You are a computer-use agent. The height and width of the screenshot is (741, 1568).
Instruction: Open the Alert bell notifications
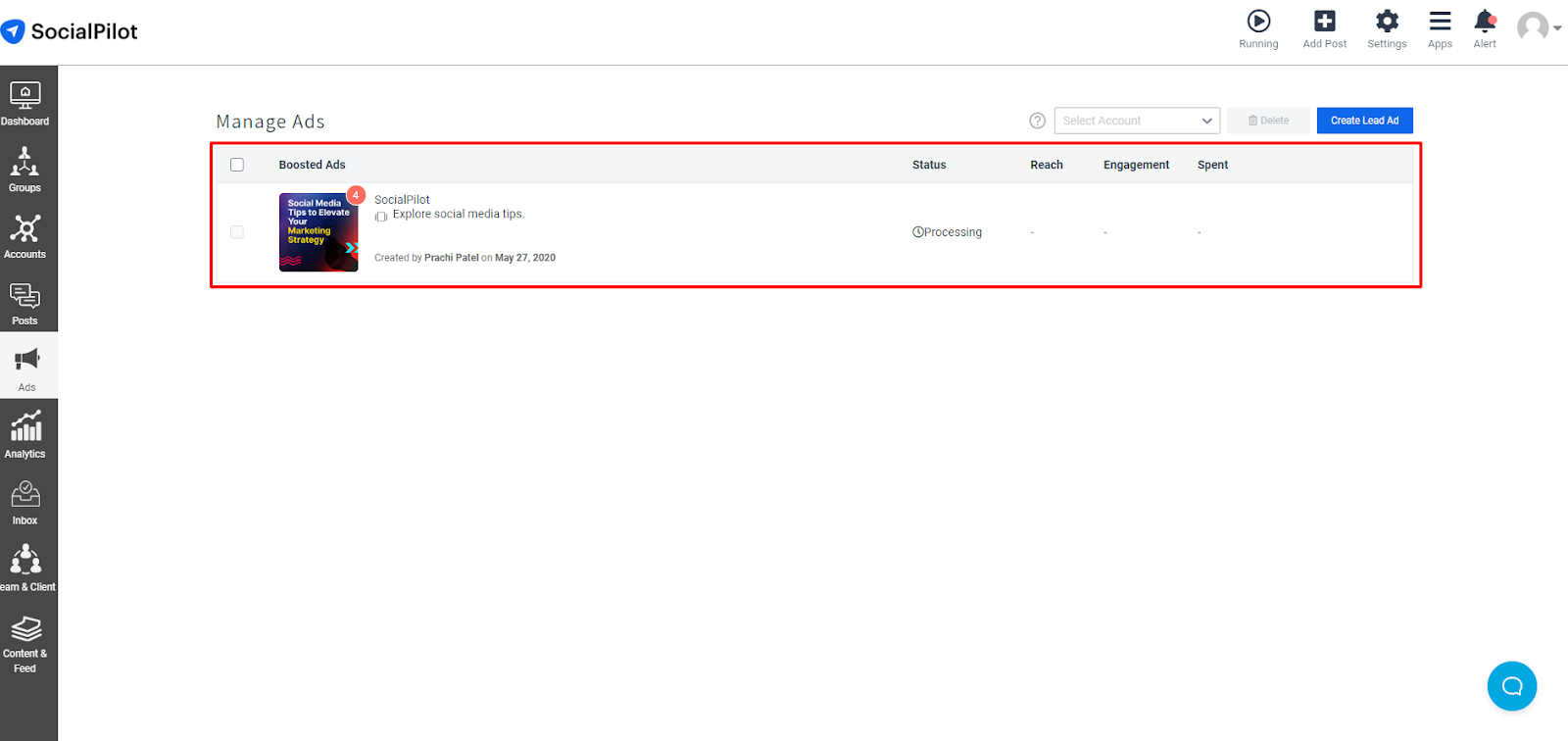(x=1485, y=22)
